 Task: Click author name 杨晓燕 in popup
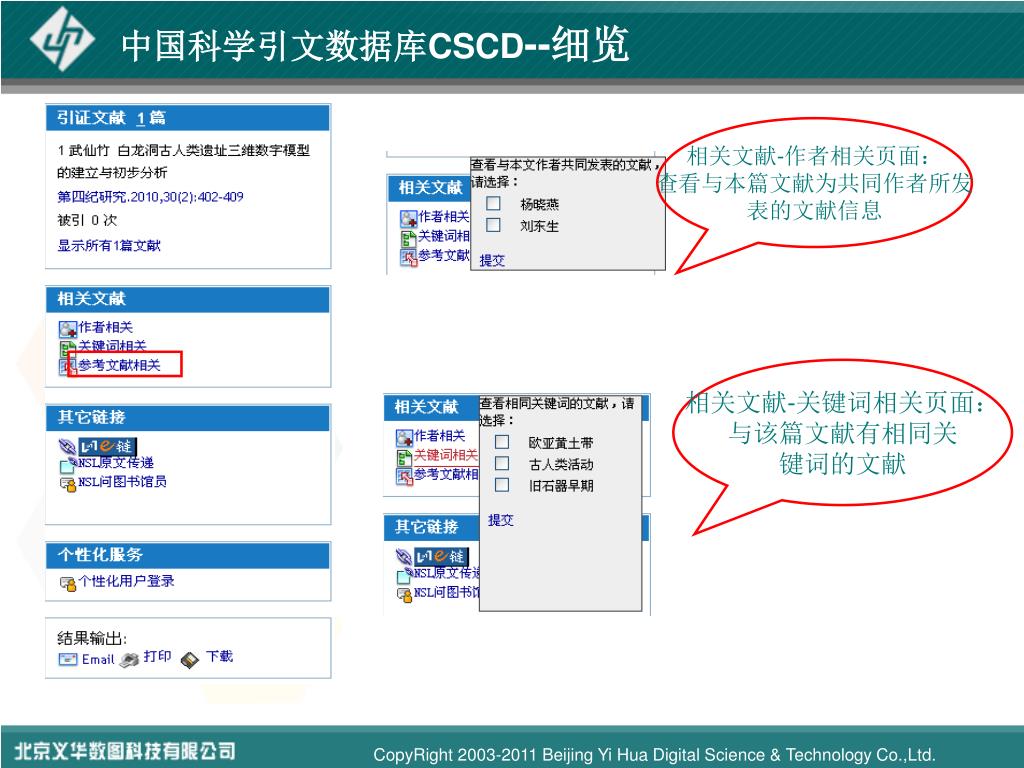tap(539, 204)
